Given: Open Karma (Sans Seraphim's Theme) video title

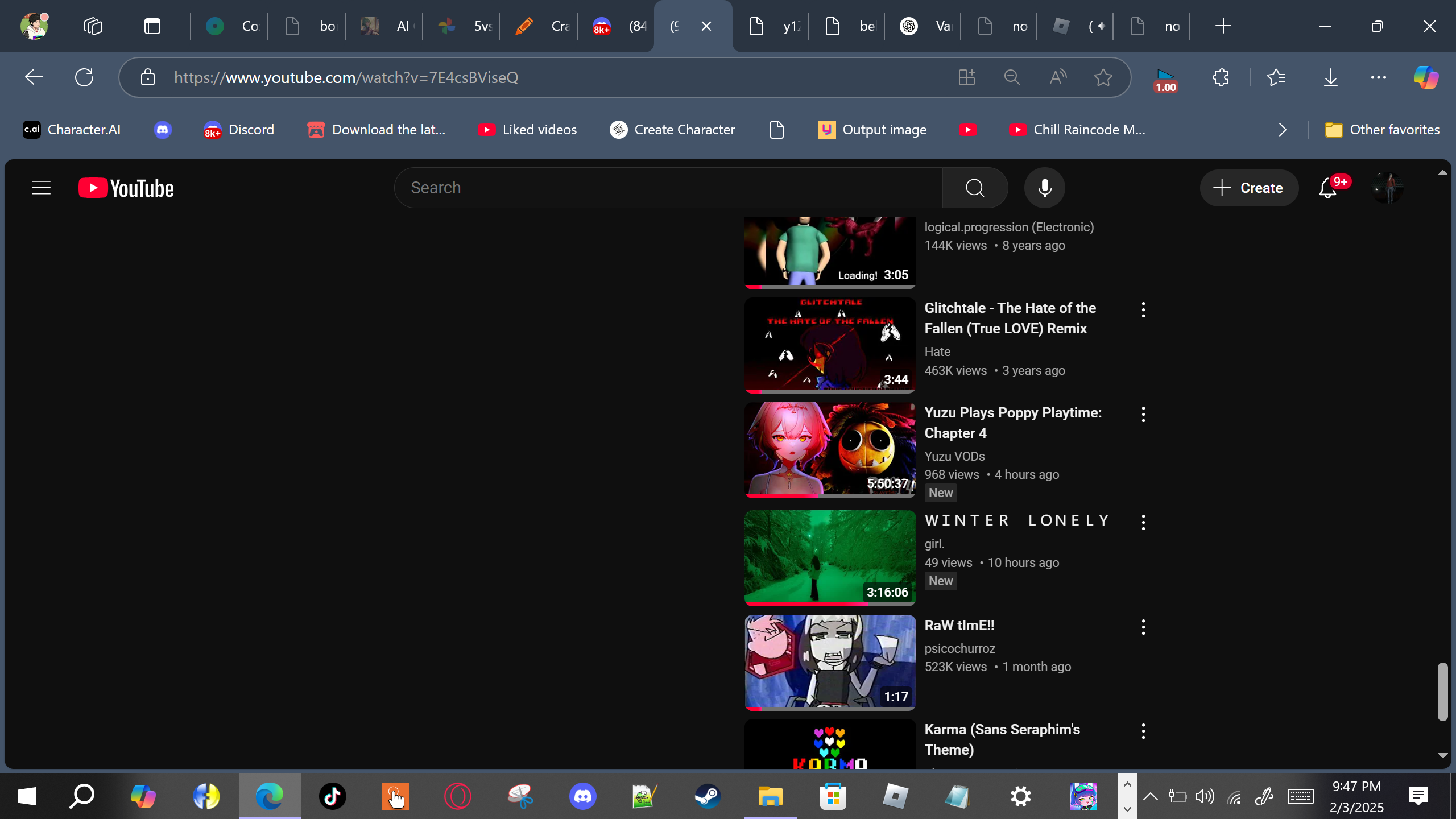Looking at the screenshot, I should pos(1002,739).
